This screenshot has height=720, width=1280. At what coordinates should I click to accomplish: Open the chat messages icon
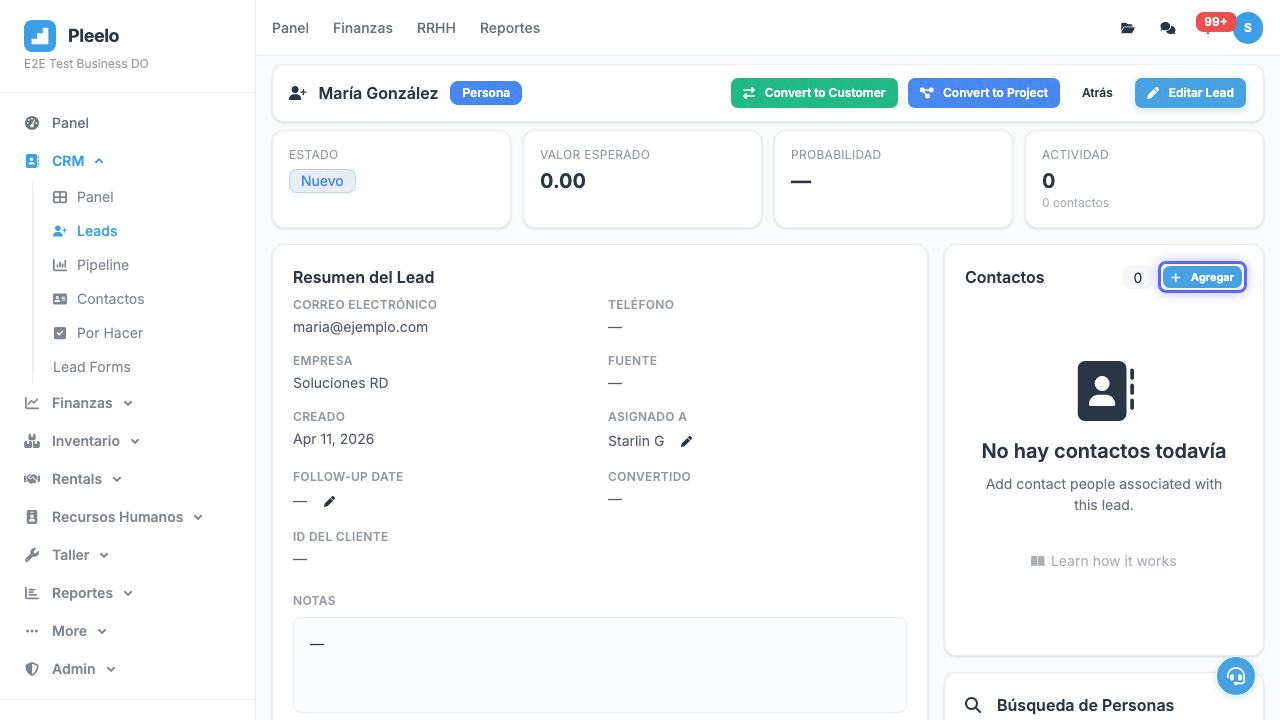click(1168, 28)
